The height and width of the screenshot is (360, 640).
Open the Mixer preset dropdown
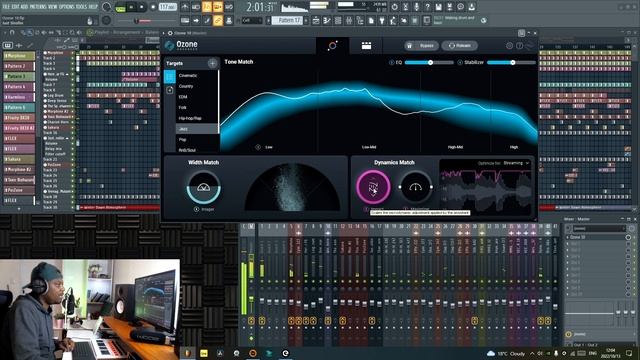click(x=599, y=228)
